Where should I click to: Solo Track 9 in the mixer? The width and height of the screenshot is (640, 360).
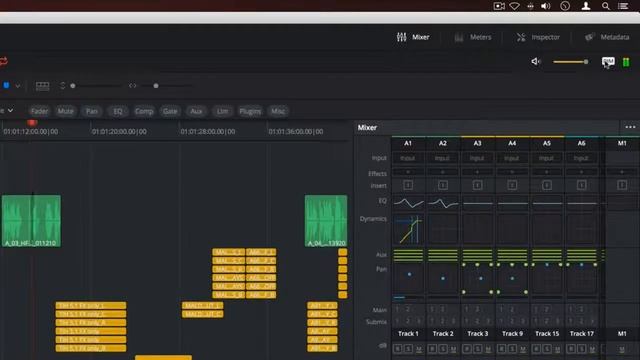(x=512, y=349)
